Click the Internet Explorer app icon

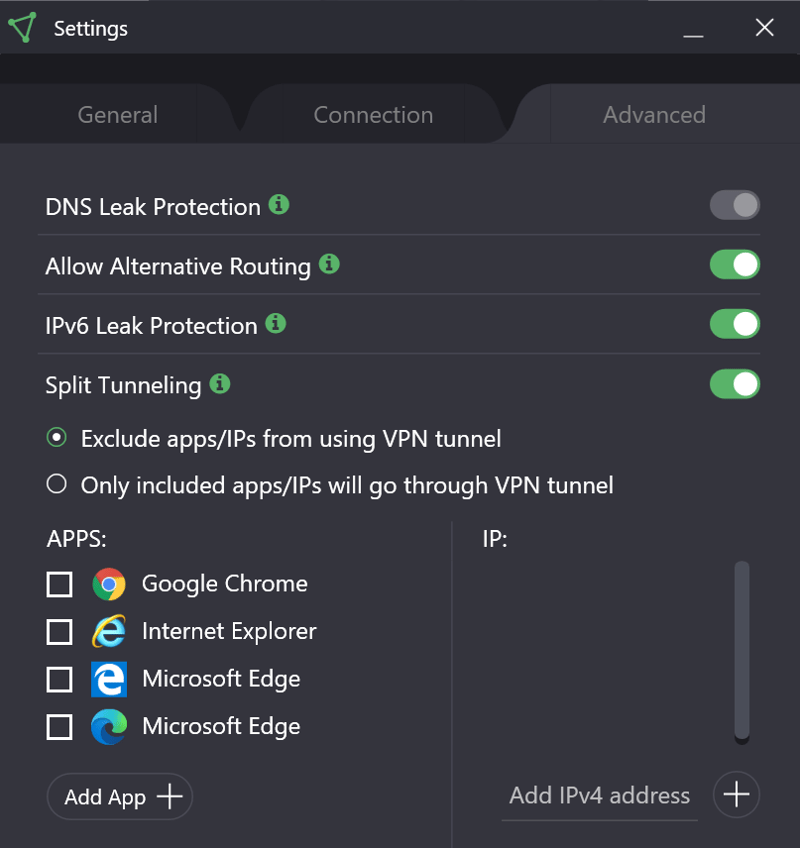tap(109, 632)
